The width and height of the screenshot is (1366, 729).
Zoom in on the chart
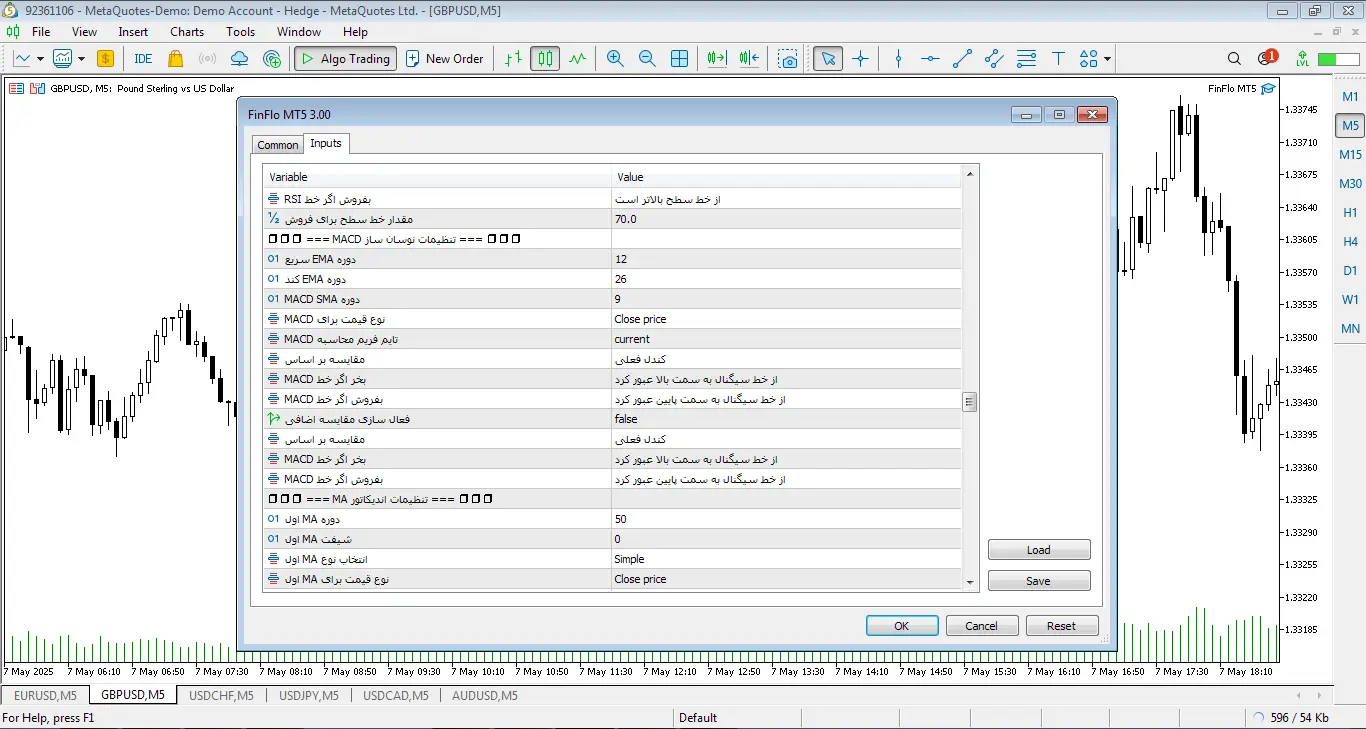click(x=615, y=59)
